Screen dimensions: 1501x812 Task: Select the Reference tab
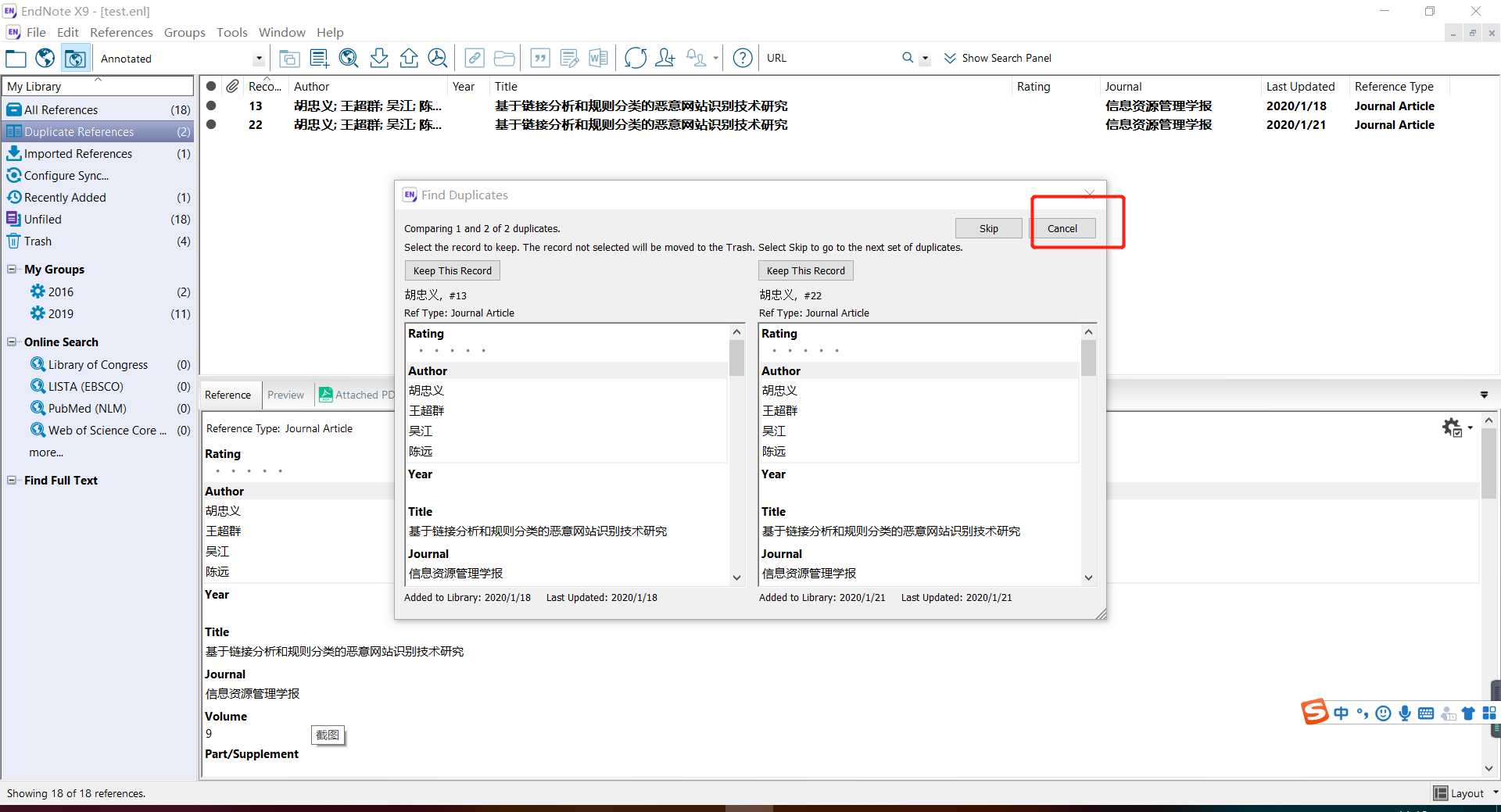pos(228,395)
